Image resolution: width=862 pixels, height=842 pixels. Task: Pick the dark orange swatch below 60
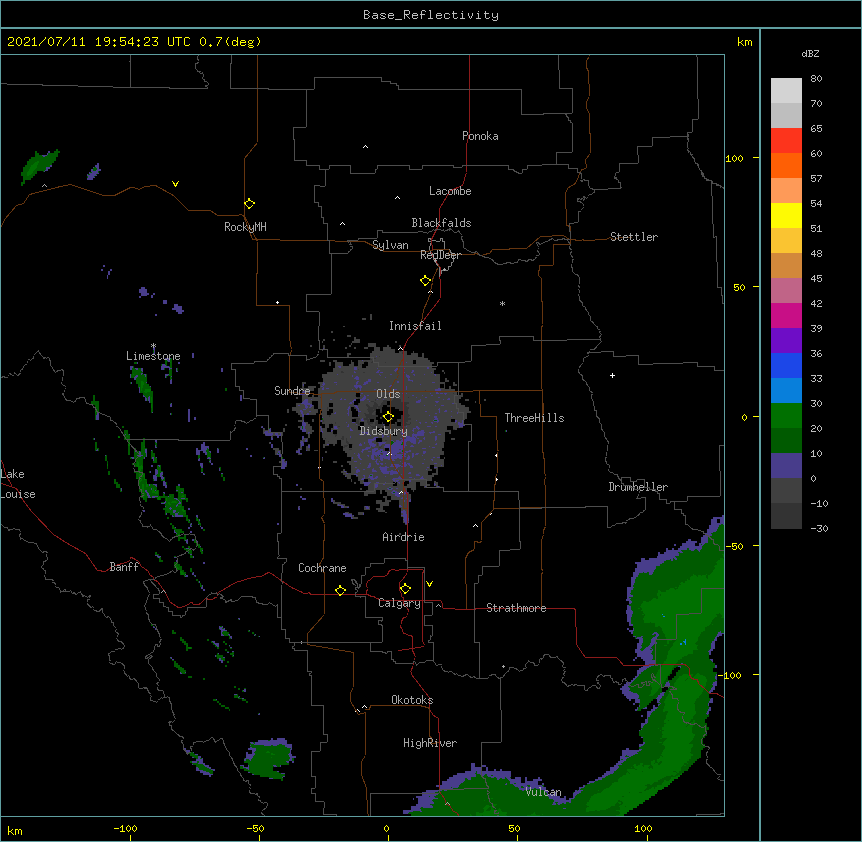786,165
